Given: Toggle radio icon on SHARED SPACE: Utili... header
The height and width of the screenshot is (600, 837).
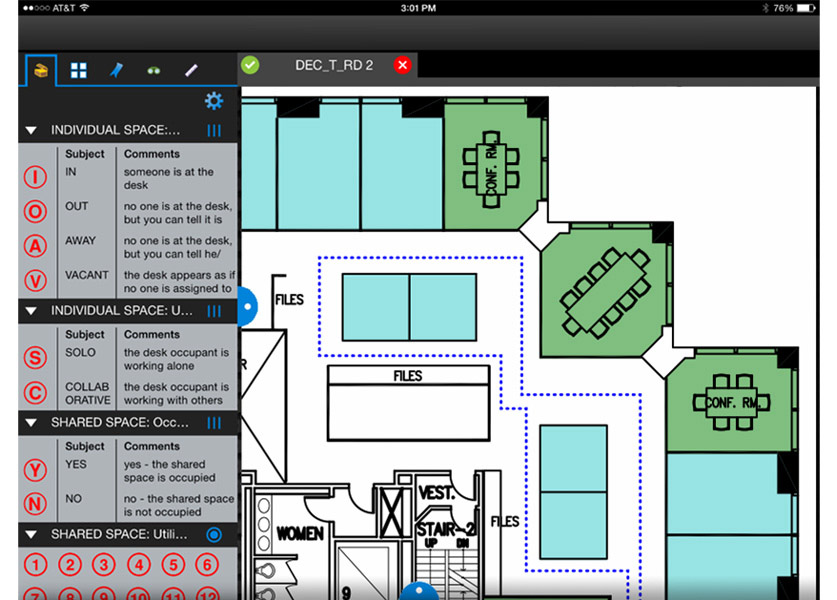Looking at the screenshot, I should (x=213, y=535).
